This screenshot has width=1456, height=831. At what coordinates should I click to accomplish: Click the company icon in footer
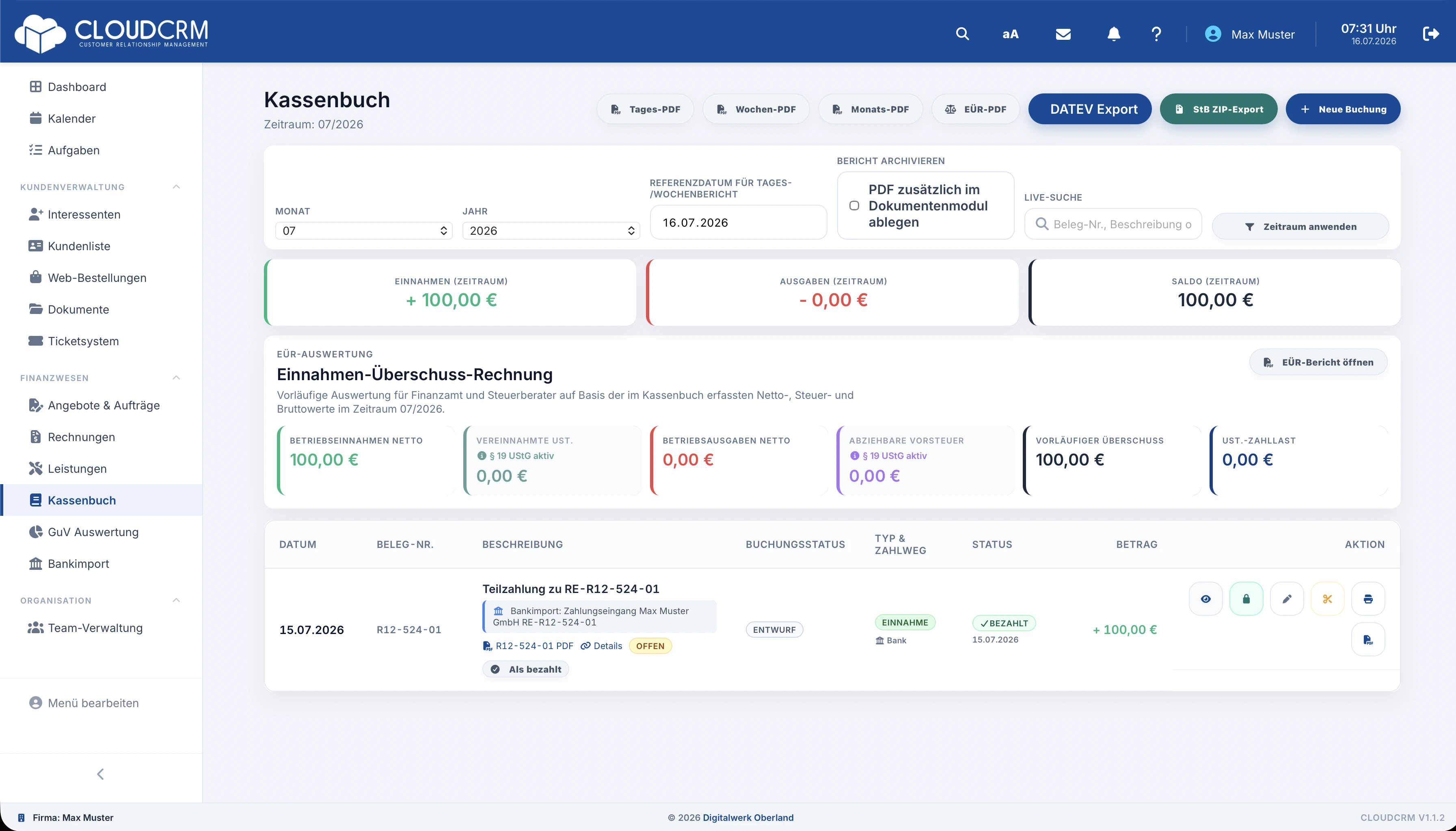click(21, 817)
